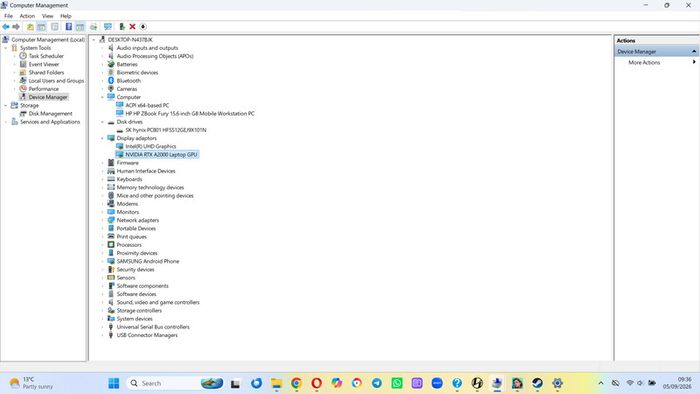
Task: Open Steam from the taskbar
Action: pyautogui.click(x=537, y=383)
